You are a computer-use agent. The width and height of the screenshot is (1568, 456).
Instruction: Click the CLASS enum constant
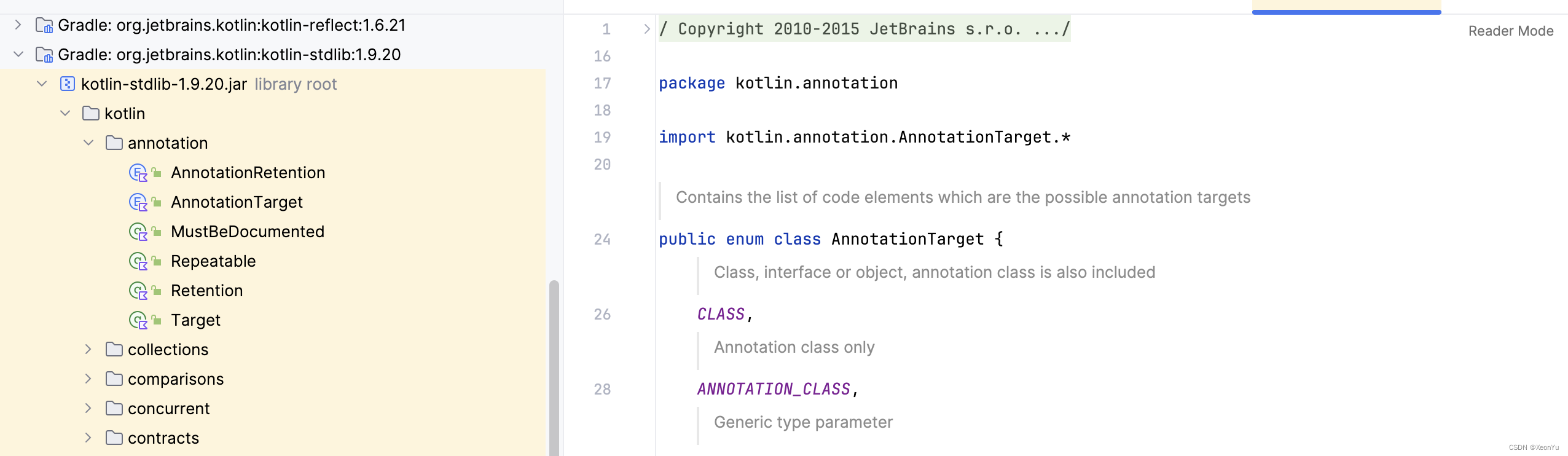[721, 314]
